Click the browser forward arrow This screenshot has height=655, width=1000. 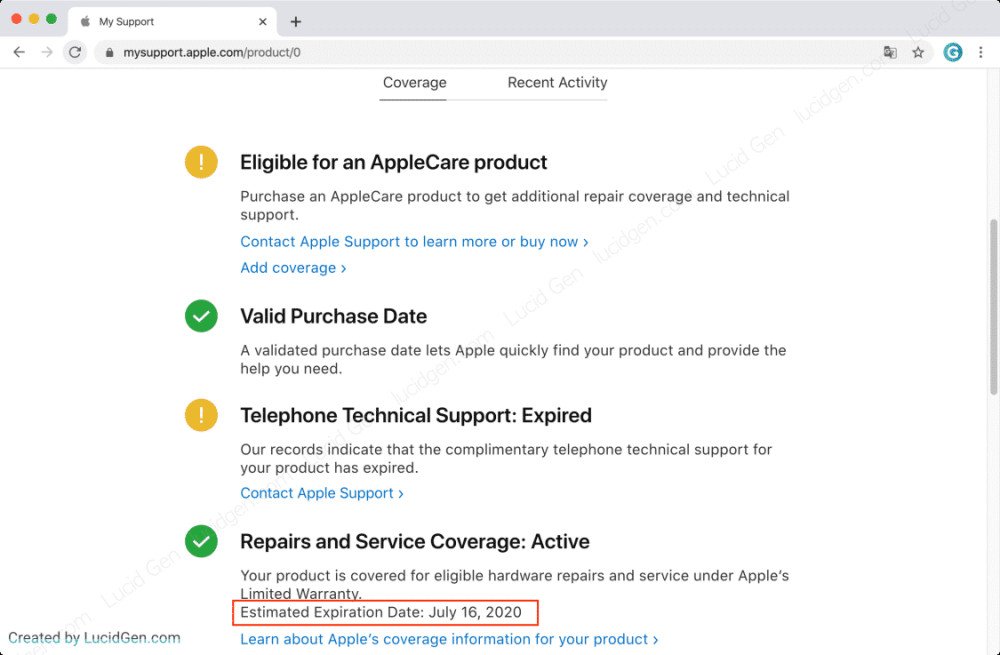[47, 52]
